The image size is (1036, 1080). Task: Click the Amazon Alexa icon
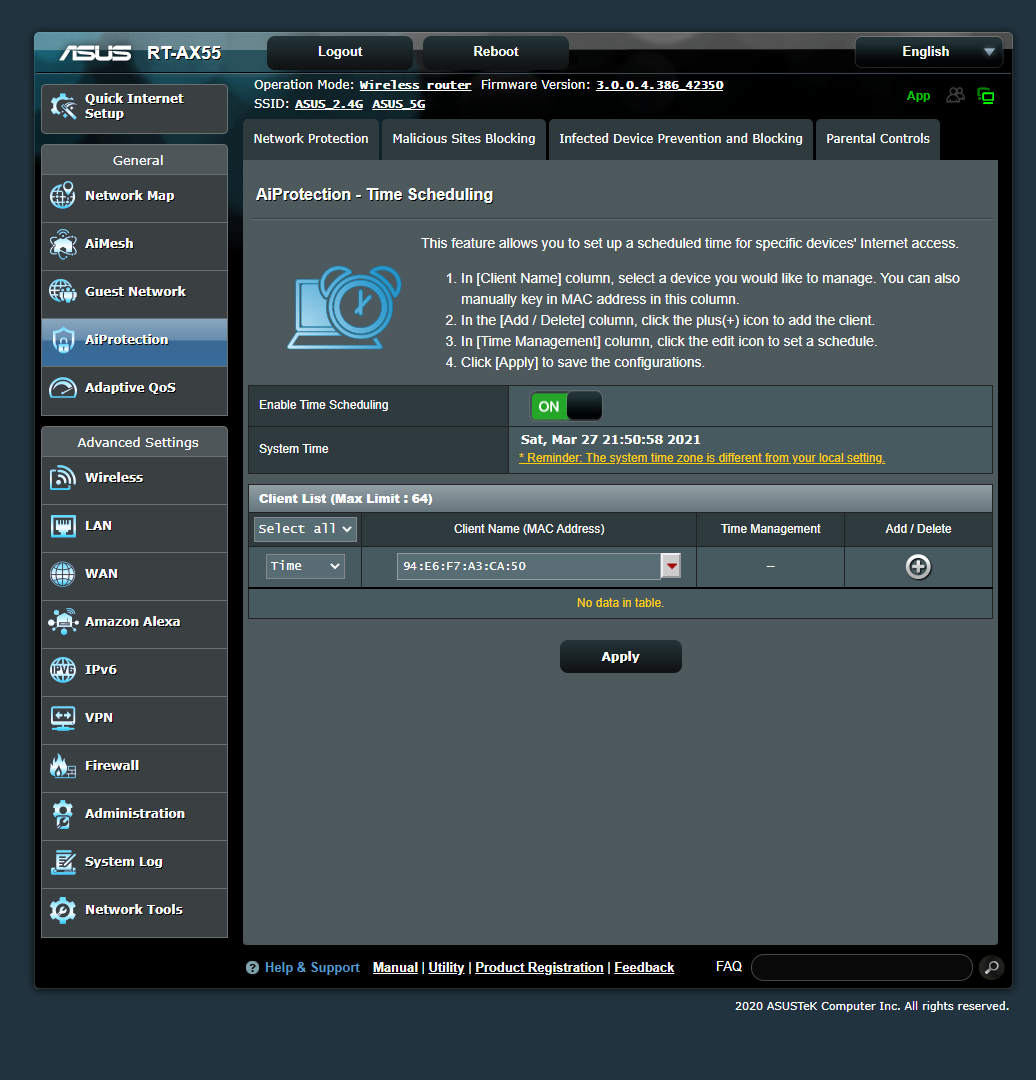click(x=63, y=621)
